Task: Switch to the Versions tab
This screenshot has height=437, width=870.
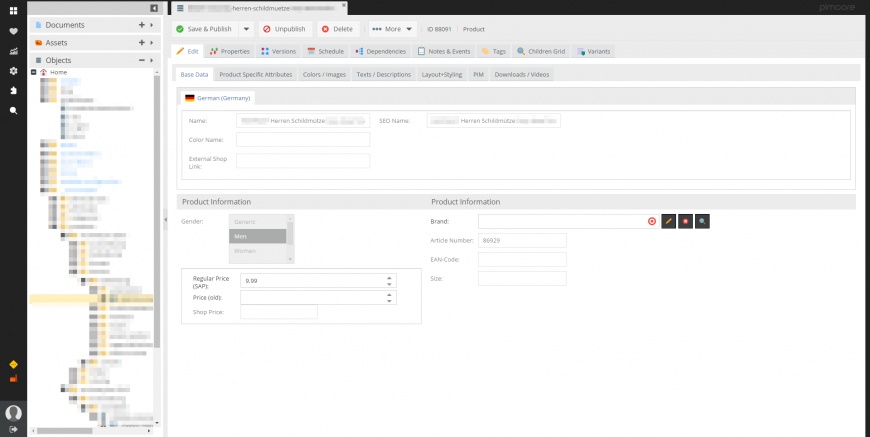Action: coord(279,51)
